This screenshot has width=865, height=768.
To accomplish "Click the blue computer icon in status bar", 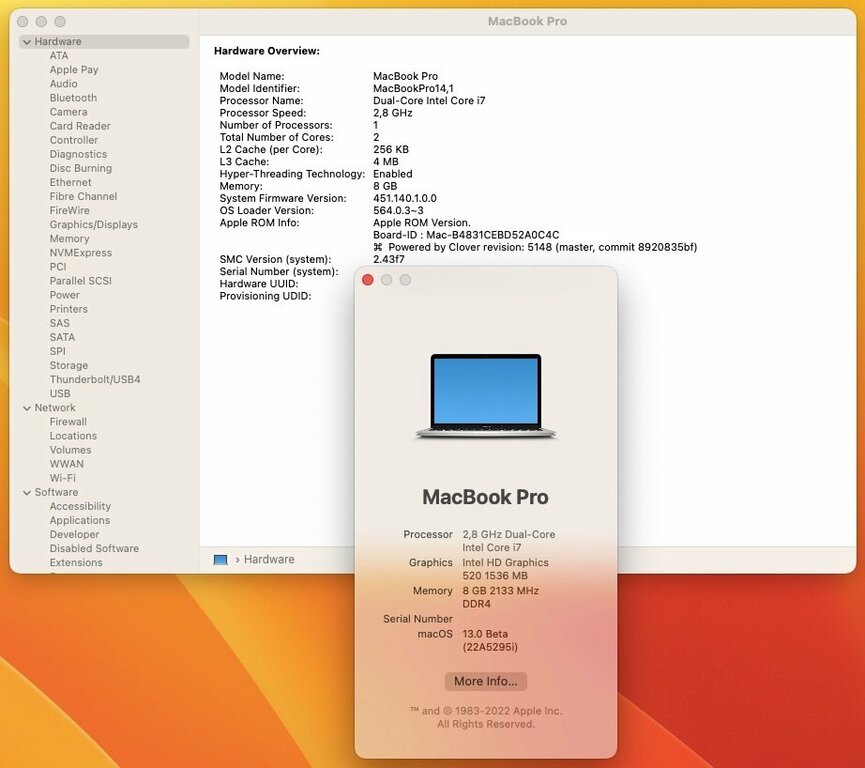I will [219, 560].
